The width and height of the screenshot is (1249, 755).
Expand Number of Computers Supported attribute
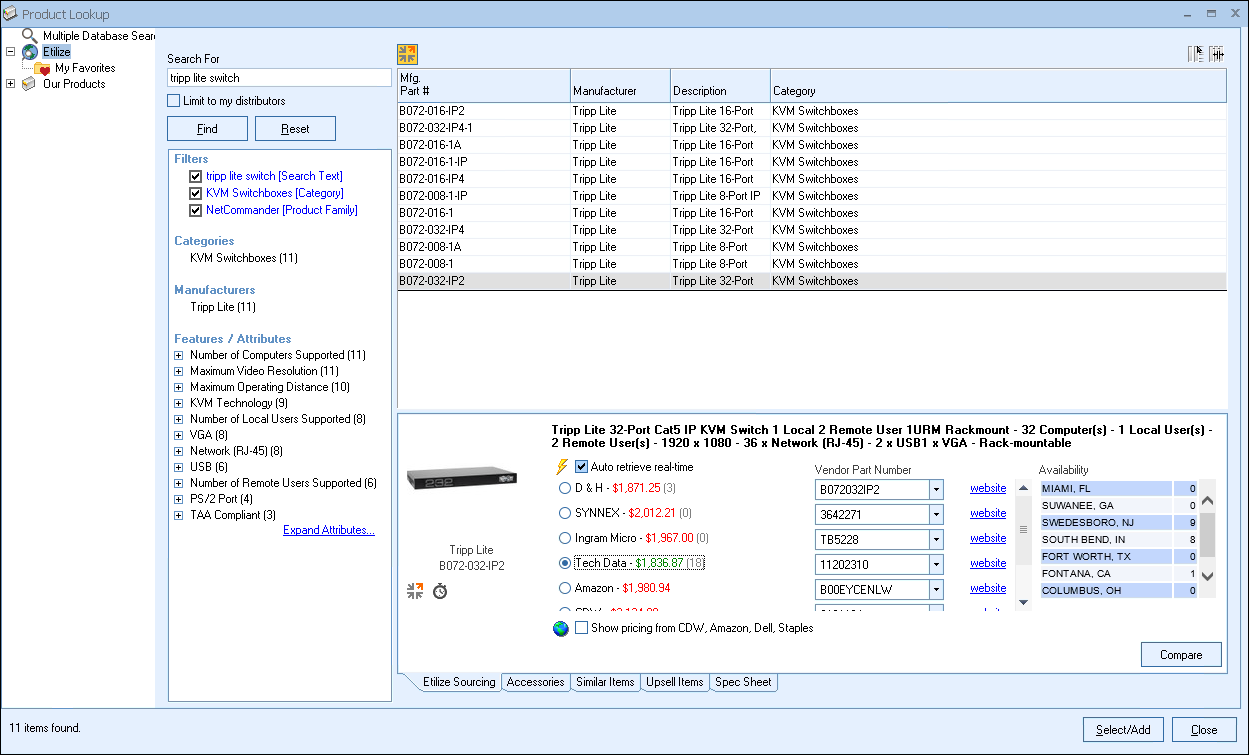178,355
